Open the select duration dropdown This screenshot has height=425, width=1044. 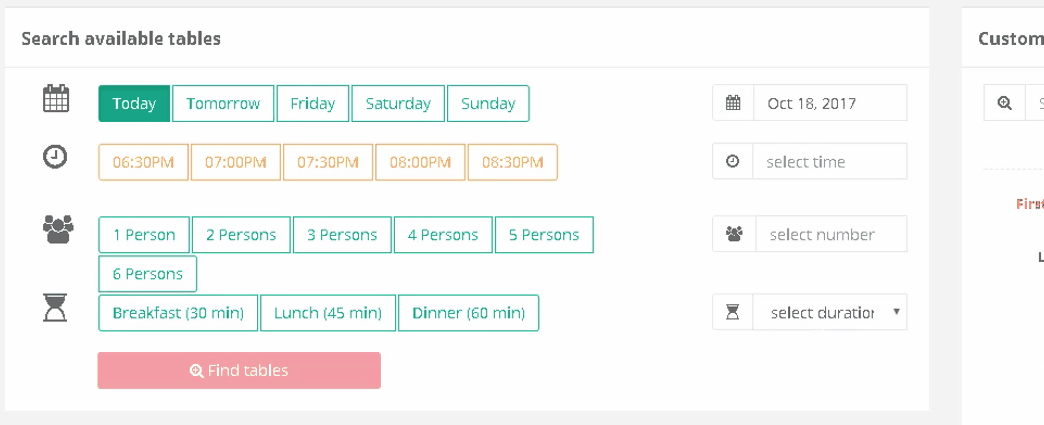(830, 312)
